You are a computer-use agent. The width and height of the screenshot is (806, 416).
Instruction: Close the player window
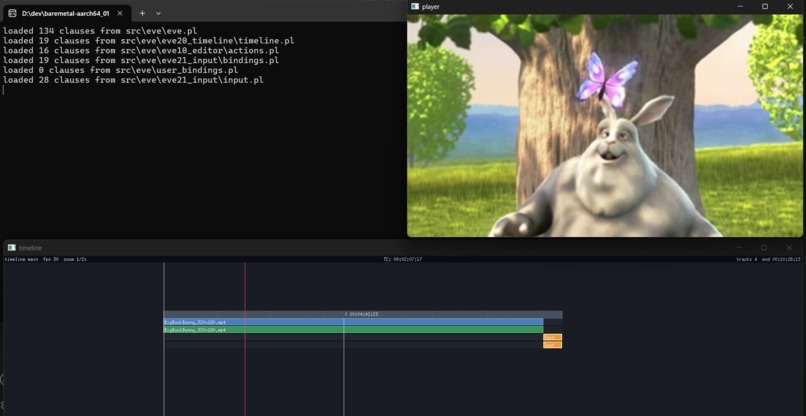(x=790, y=6)
